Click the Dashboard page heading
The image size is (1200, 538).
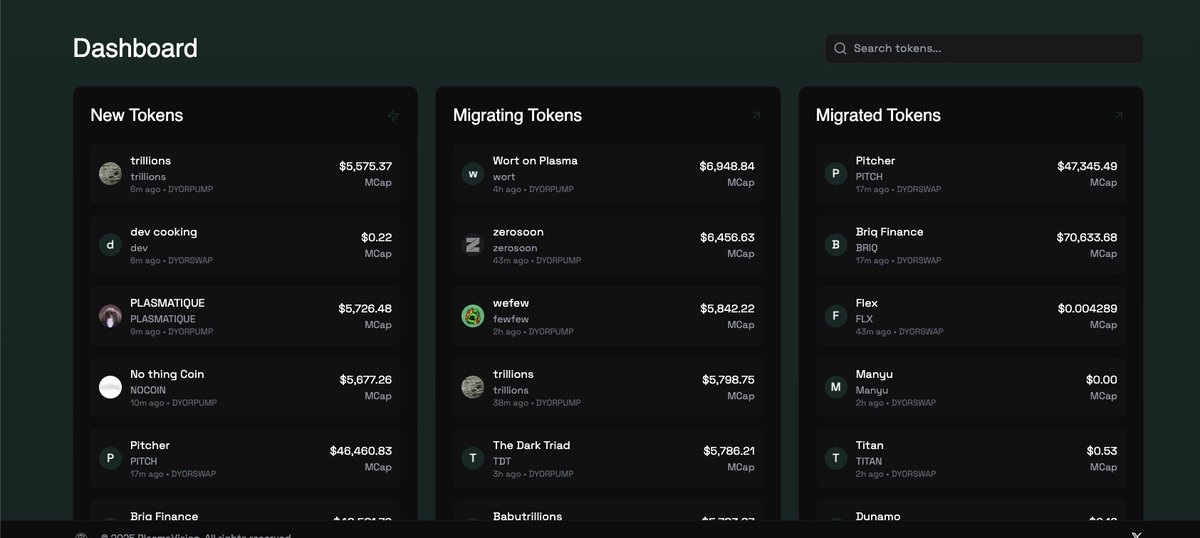pos(135,48)
